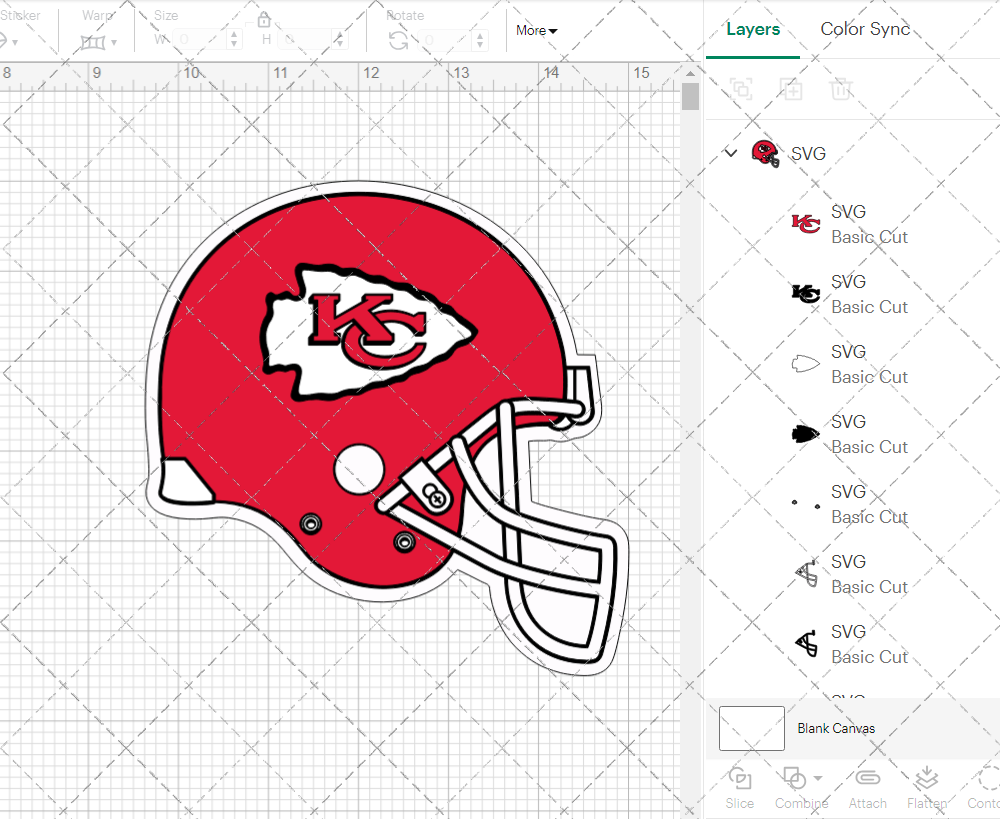The image size is (1000, 819).
Task: Click the Rotate angle input field
Action: (x=445, y=40)
